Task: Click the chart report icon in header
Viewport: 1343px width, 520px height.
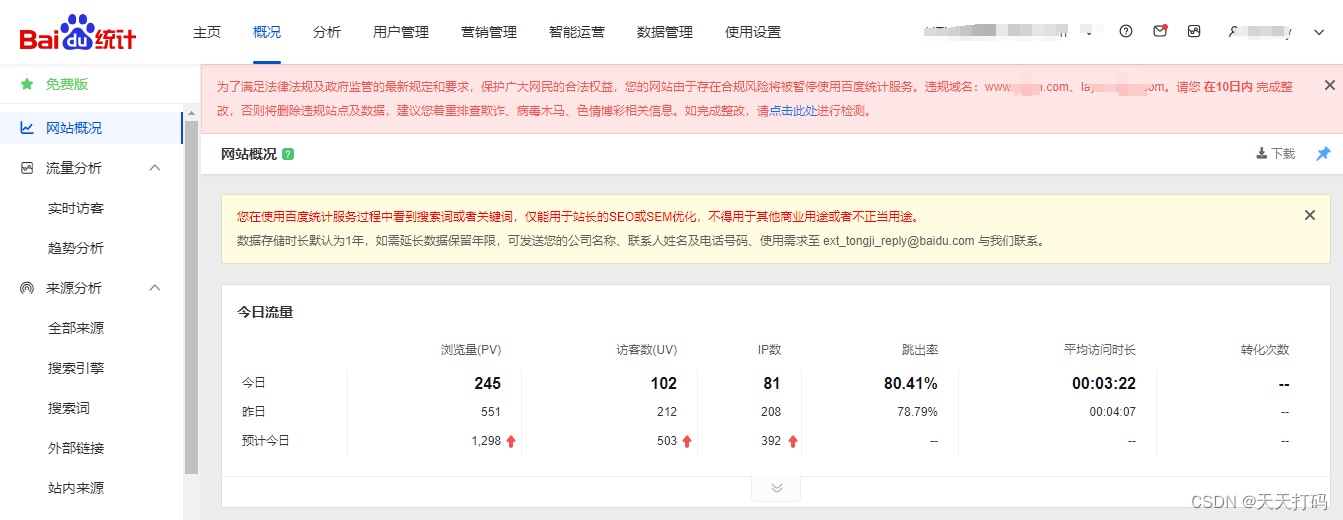Action: pos(1194,31)
